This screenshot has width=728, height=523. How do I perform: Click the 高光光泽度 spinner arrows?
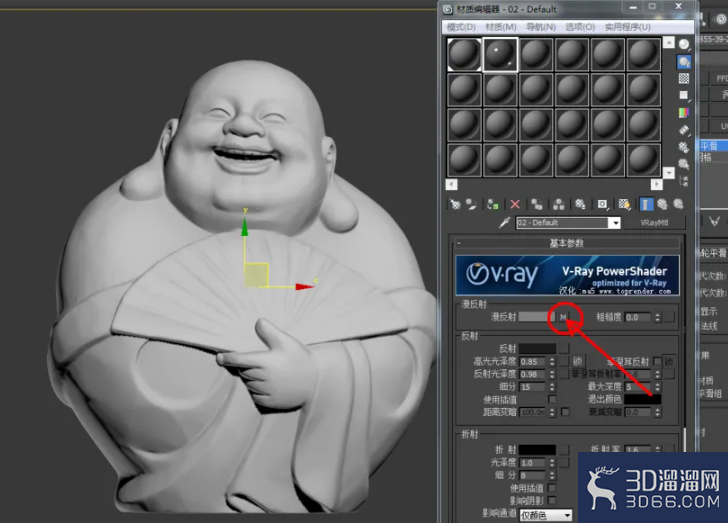tap(552, 361)
